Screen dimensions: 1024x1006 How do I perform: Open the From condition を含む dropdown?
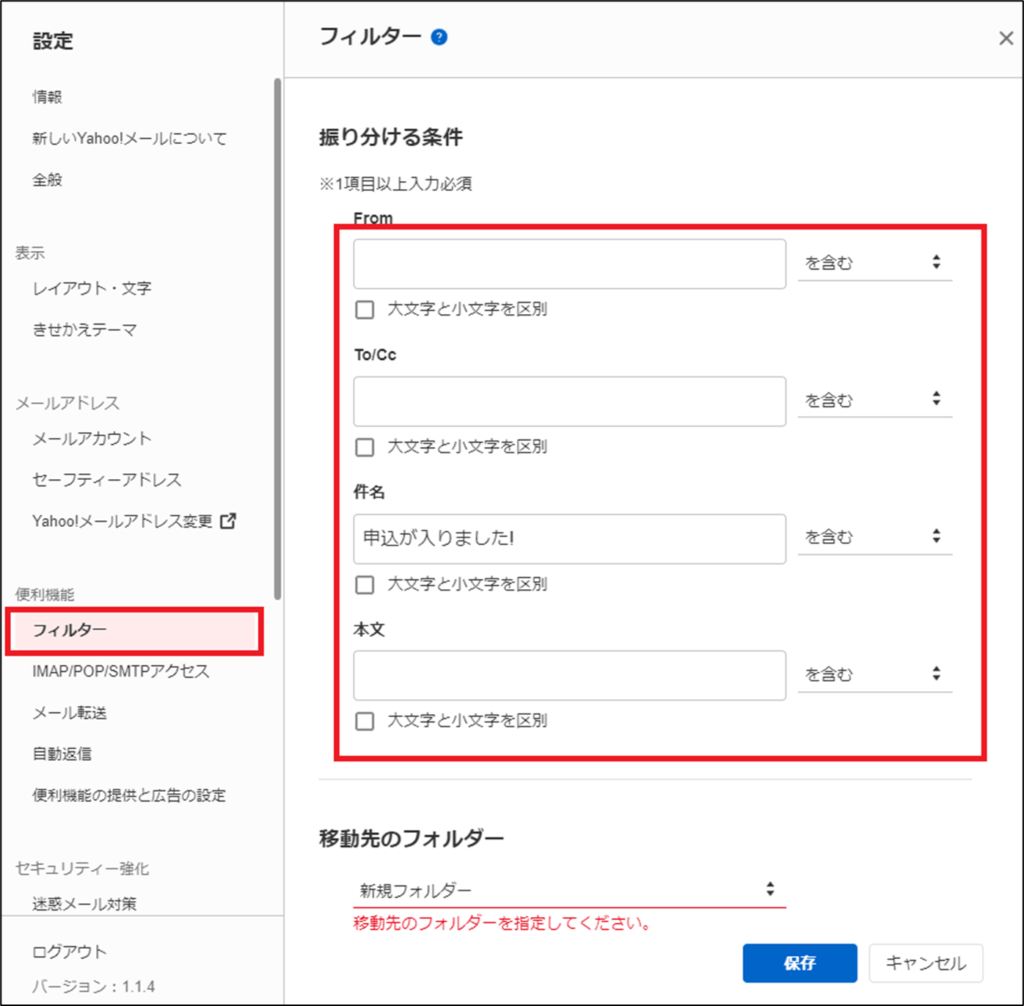point(874,263)
